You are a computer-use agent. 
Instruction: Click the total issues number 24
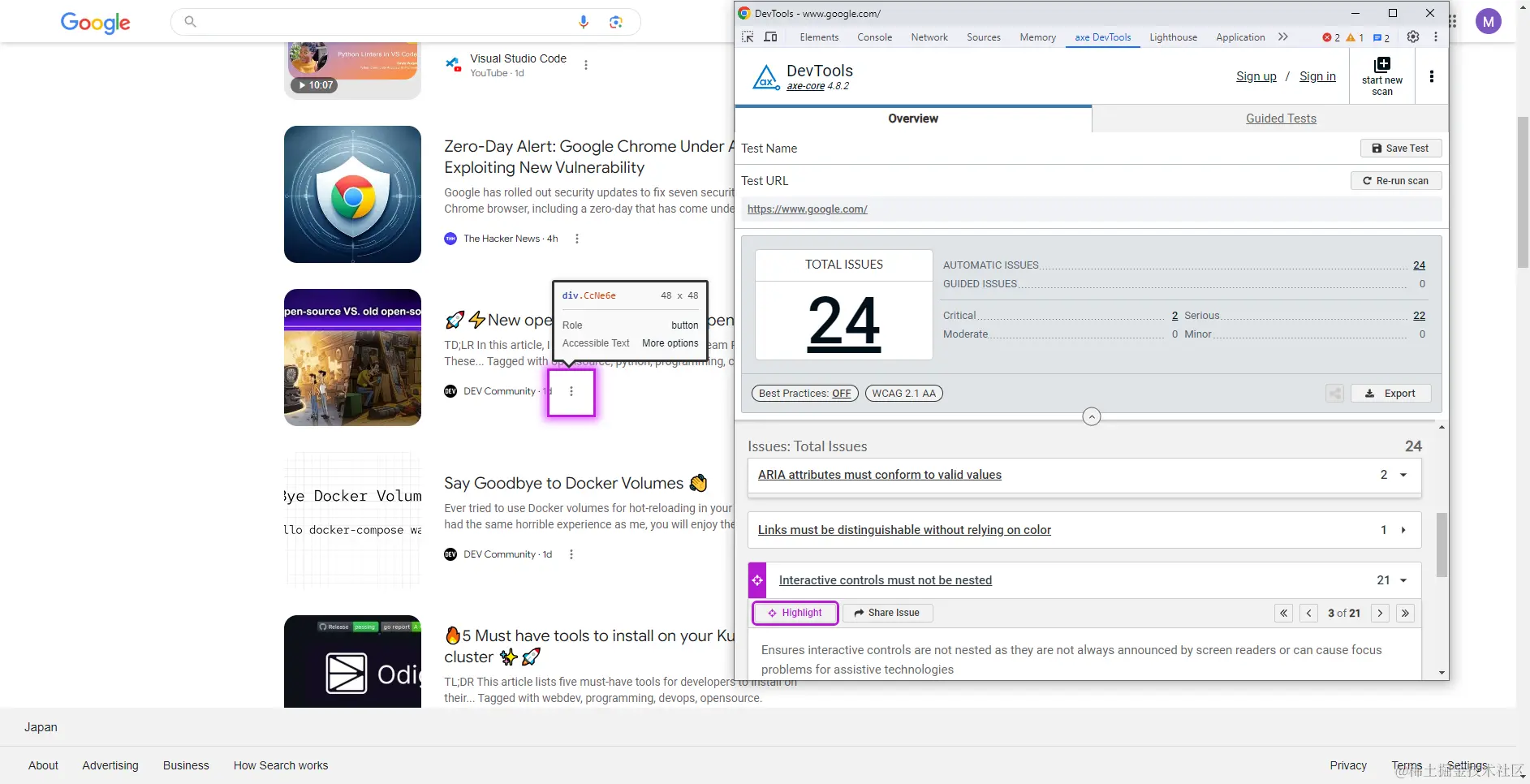tap(844, 322)
